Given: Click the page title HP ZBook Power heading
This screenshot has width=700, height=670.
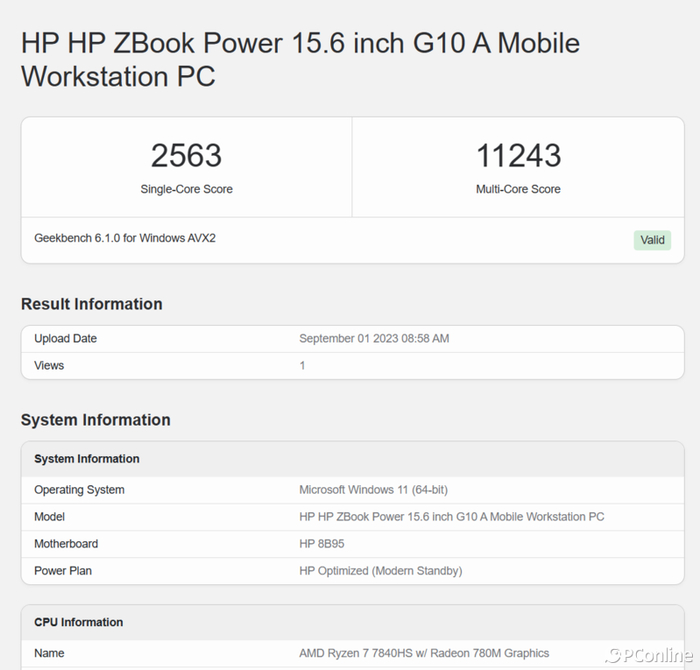Looking at the screenshot, I should pos(300,59).
